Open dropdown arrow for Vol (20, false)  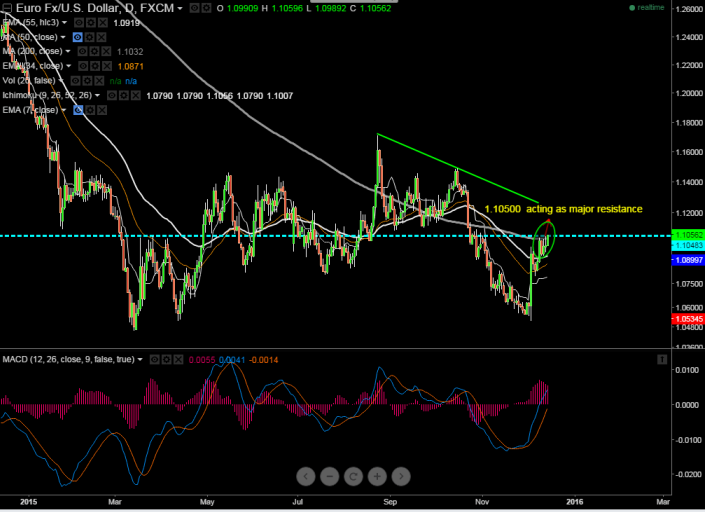(x=61, y=80)
